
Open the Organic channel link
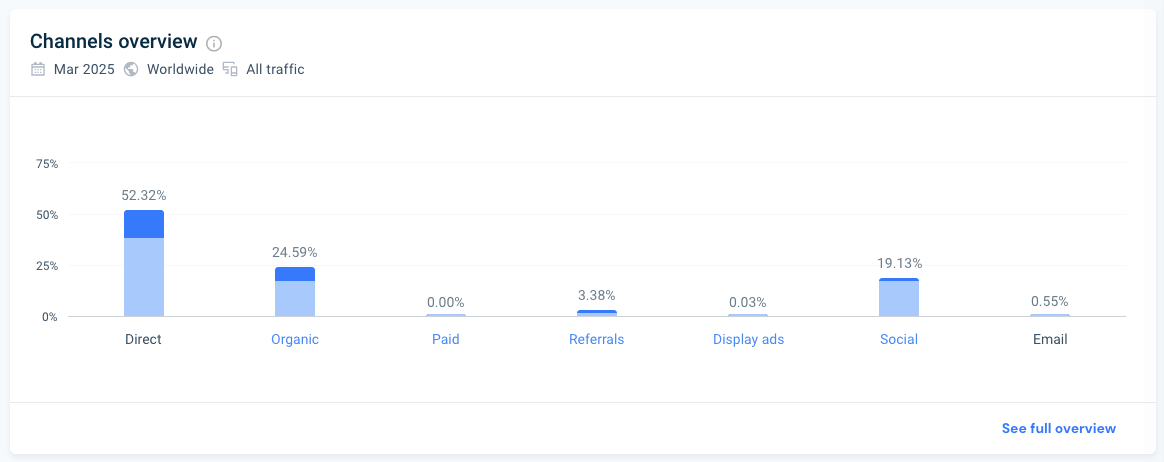point(295,339)
